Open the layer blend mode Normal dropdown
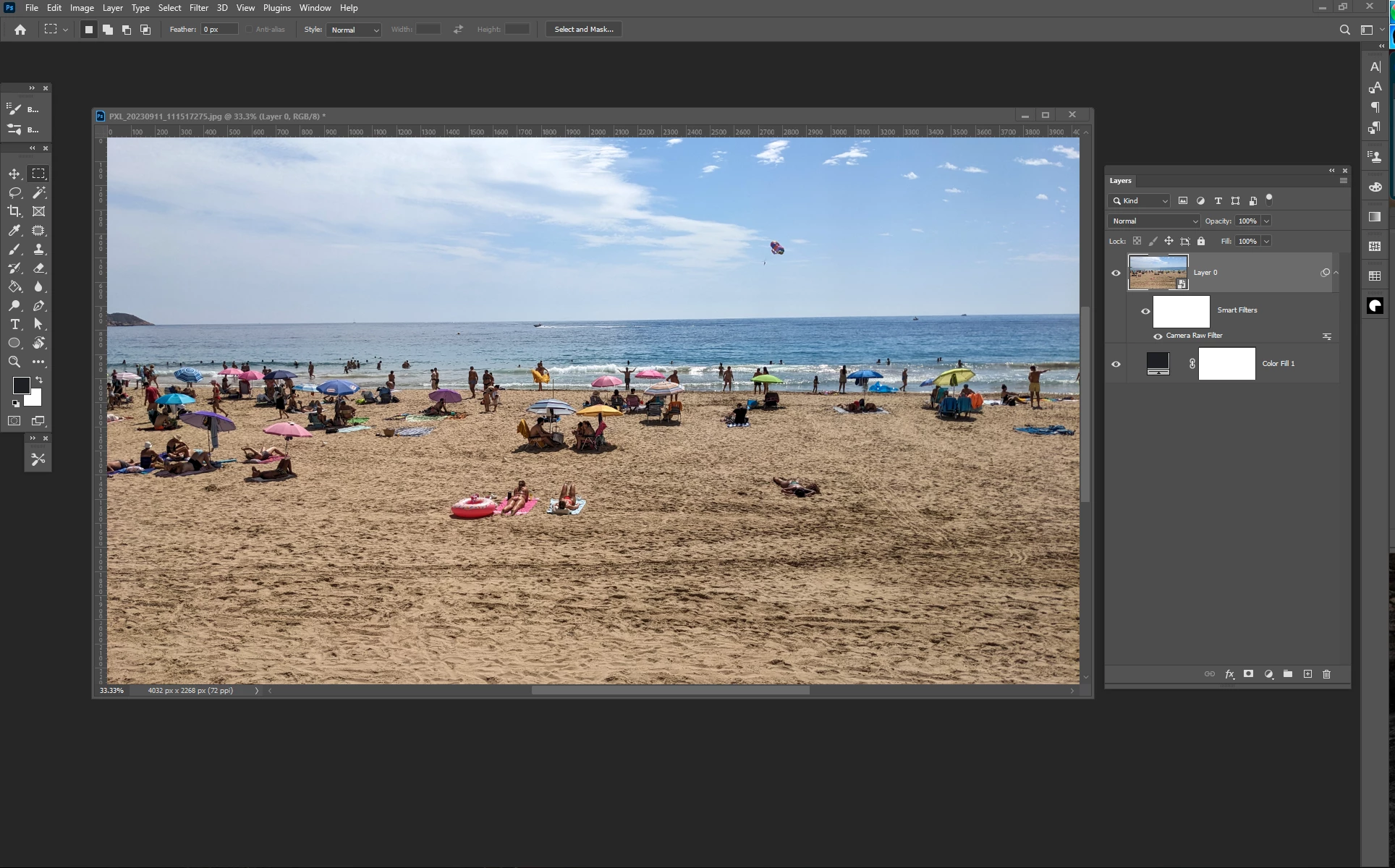This screenshot has height=868, width=1395. tap(1153, 221)
